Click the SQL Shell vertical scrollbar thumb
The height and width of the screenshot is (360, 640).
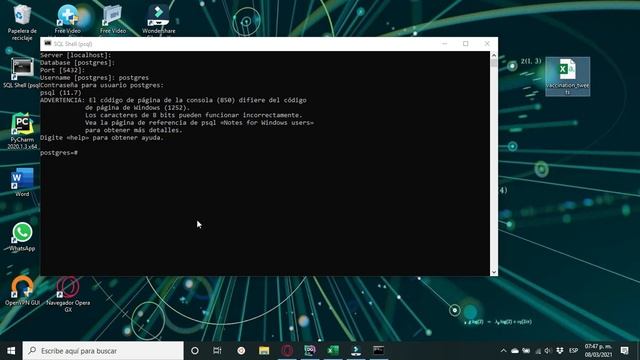point(494,63)
